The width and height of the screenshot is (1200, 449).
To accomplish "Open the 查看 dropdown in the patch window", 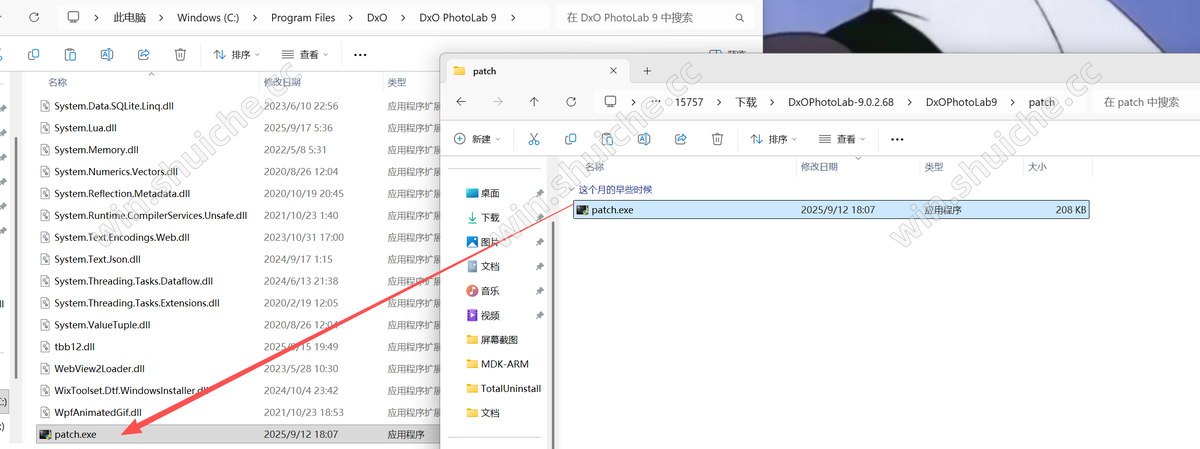I will click(844, 139).
